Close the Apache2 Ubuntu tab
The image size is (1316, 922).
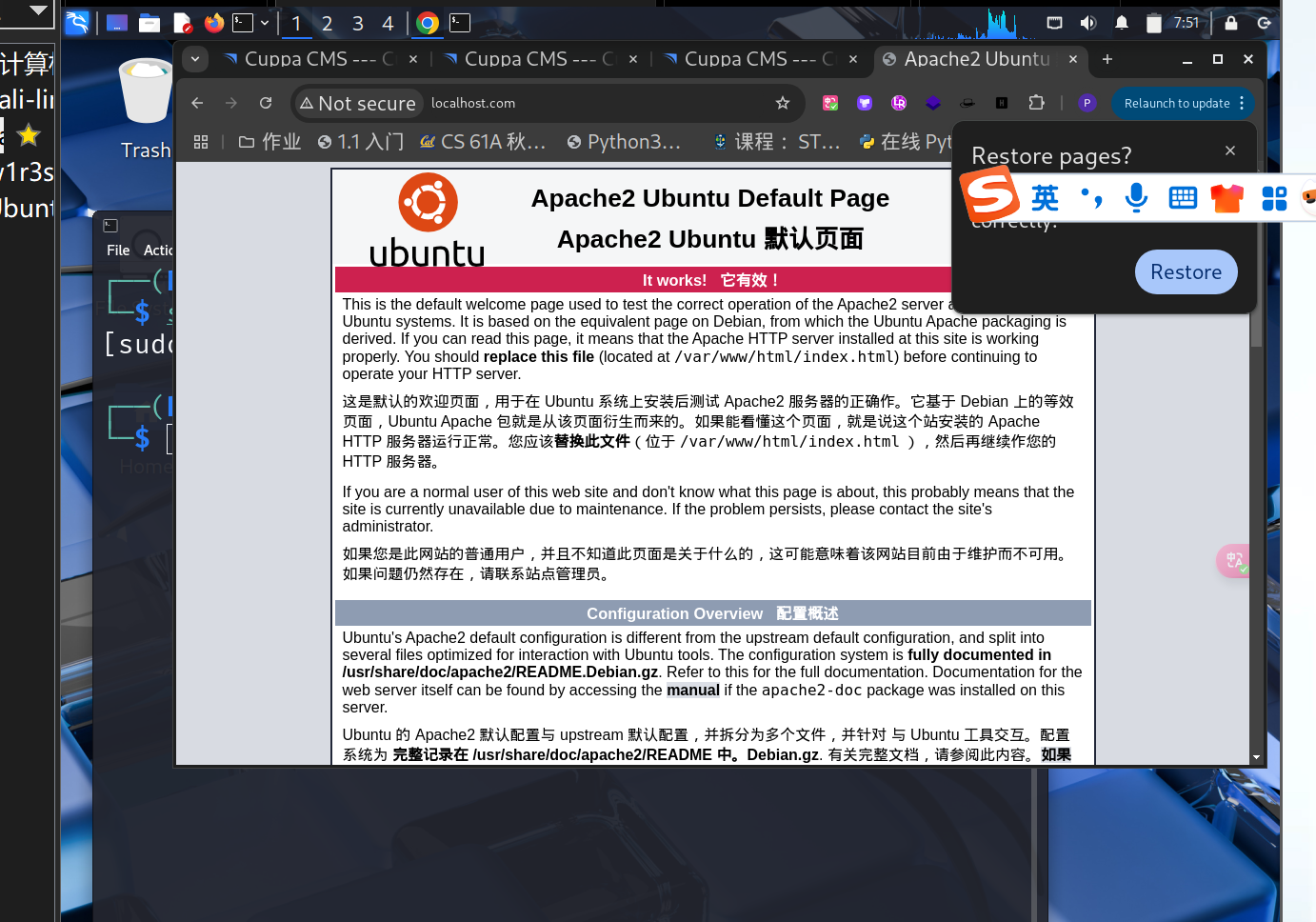click(1073, 59)
